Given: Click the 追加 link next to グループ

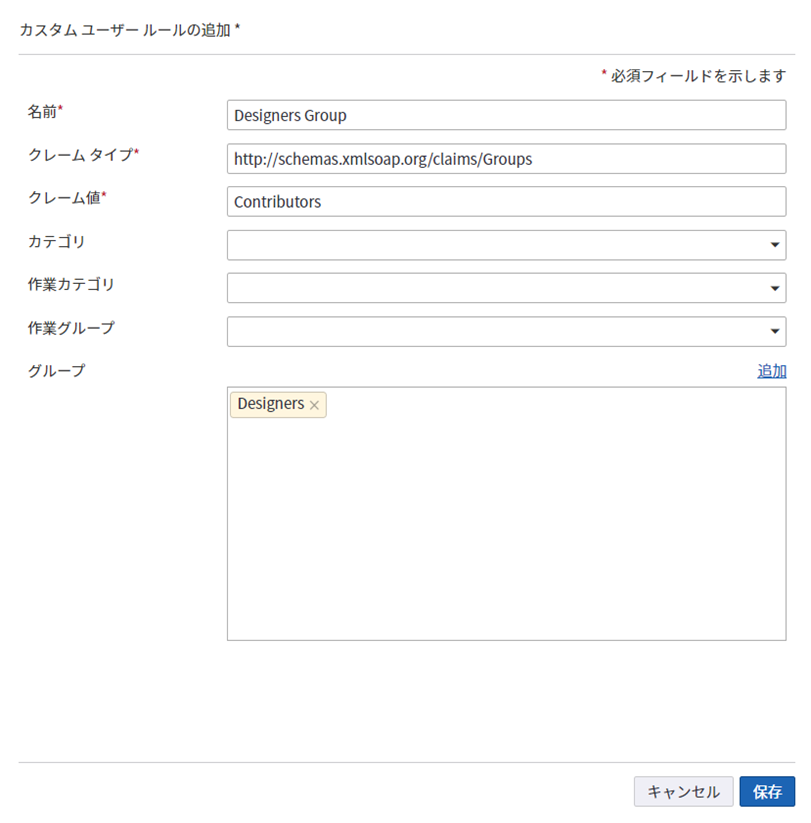Looking at the screenshot, I should pos(771,370).
